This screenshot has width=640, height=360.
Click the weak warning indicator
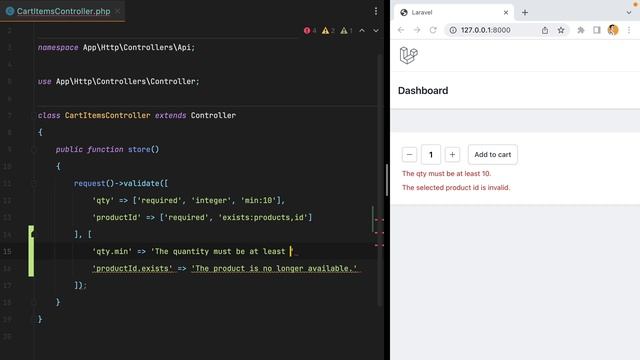[x=347, y=31]
